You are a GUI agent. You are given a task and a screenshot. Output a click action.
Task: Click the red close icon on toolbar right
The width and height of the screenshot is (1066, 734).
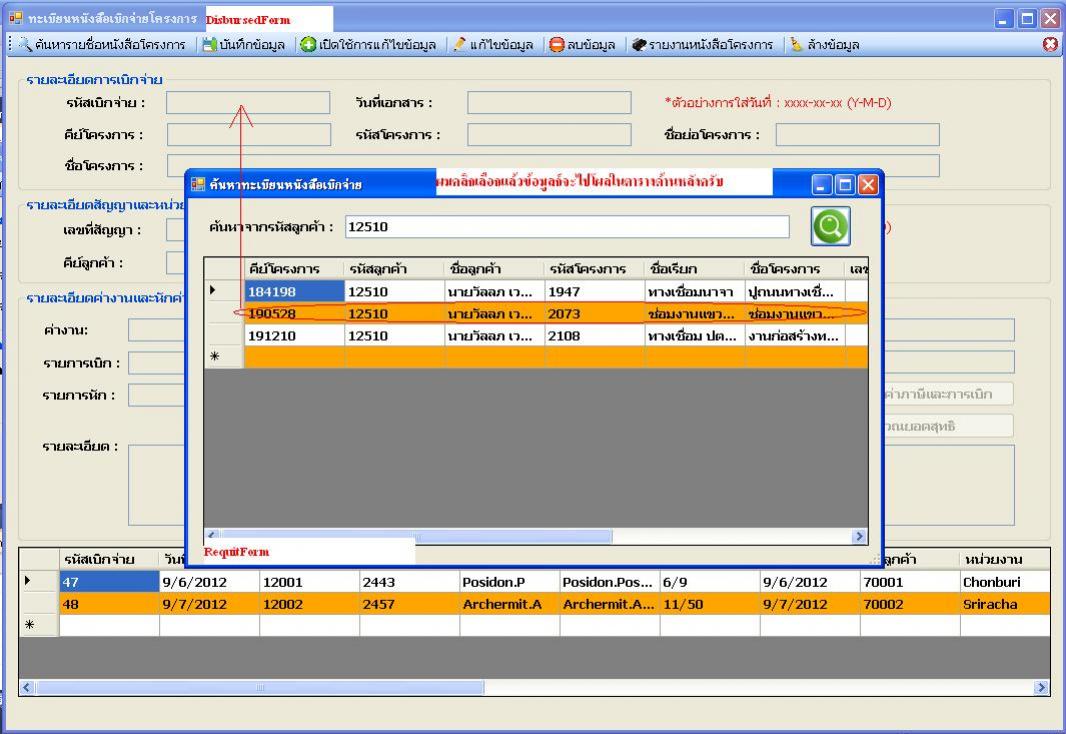(1050, 45)
